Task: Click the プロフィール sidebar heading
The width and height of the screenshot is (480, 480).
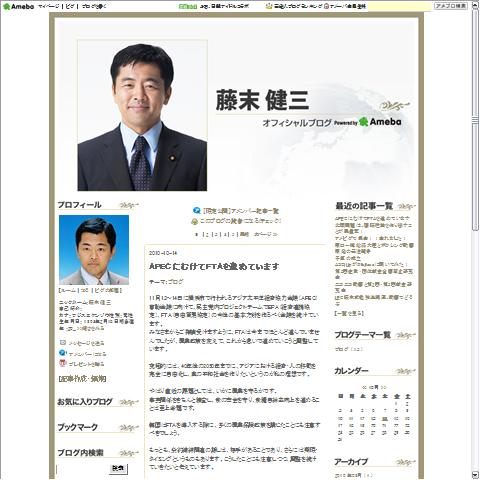Action: pyautogui.click(x=79, y=205)
